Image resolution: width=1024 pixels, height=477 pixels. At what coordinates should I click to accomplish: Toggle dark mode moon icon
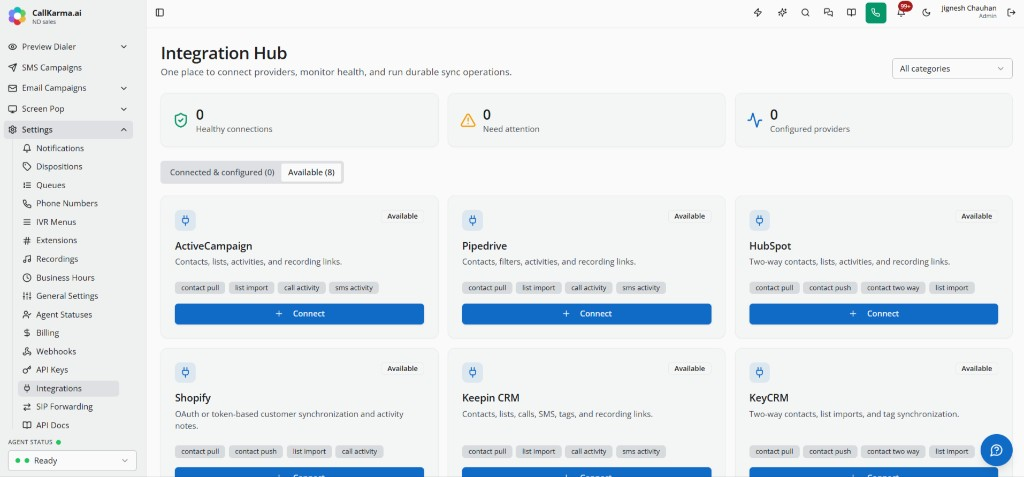926,12
